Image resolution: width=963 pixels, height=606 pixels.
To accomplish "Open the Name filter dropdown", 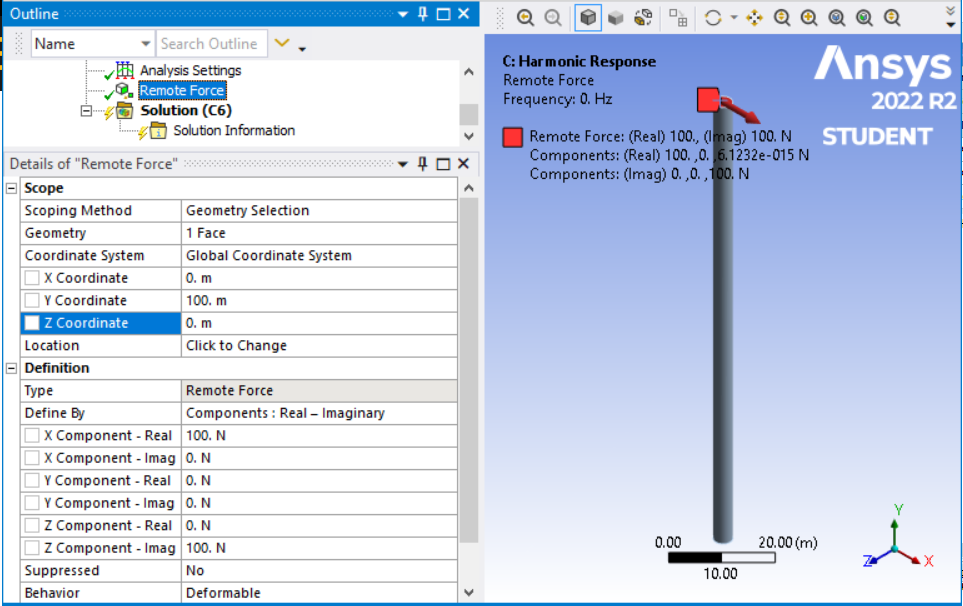I will [145, 44].
